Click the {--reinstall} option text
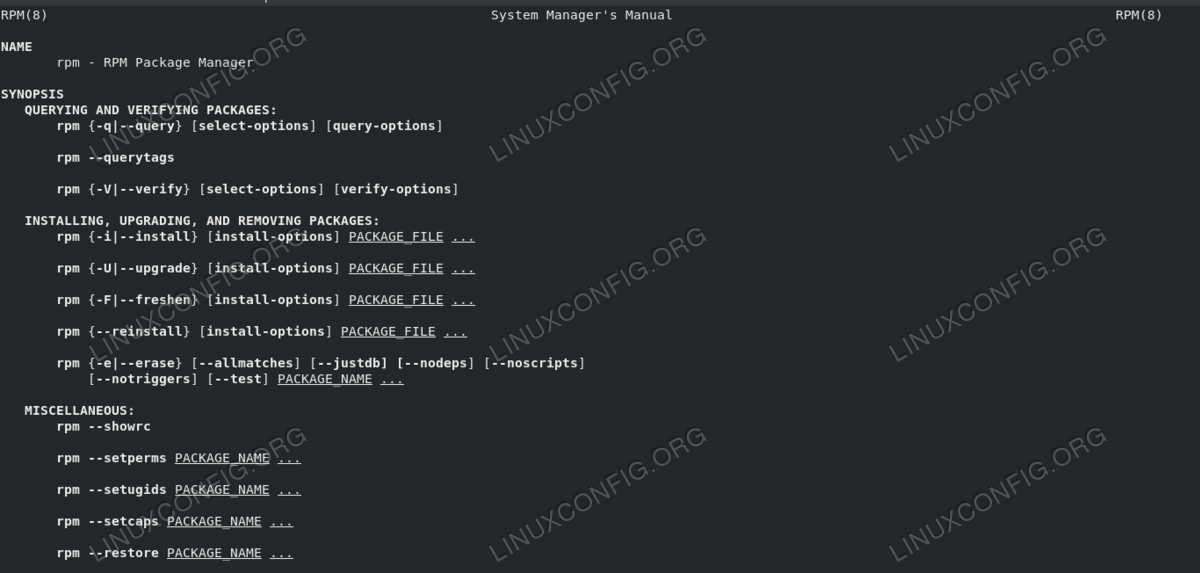 139,331
